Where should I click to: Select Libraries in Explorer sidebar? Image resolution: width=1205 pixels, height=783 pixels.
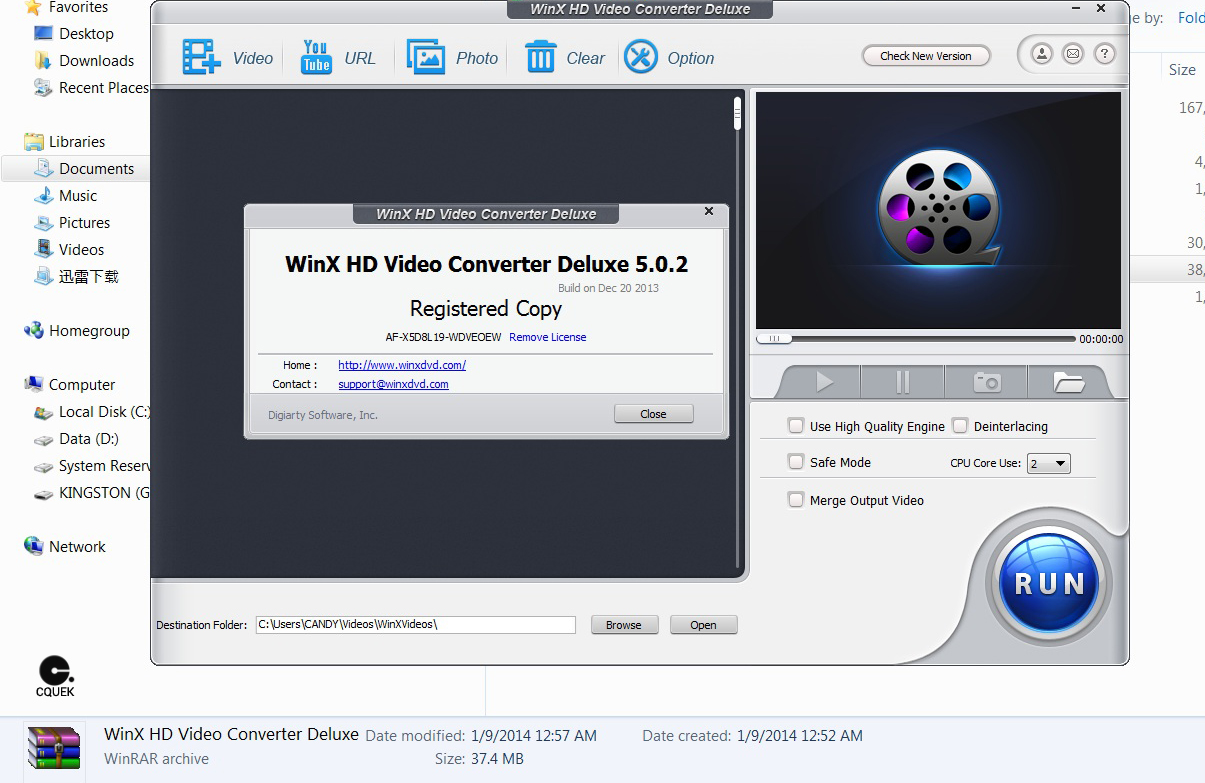coord(65,141)
